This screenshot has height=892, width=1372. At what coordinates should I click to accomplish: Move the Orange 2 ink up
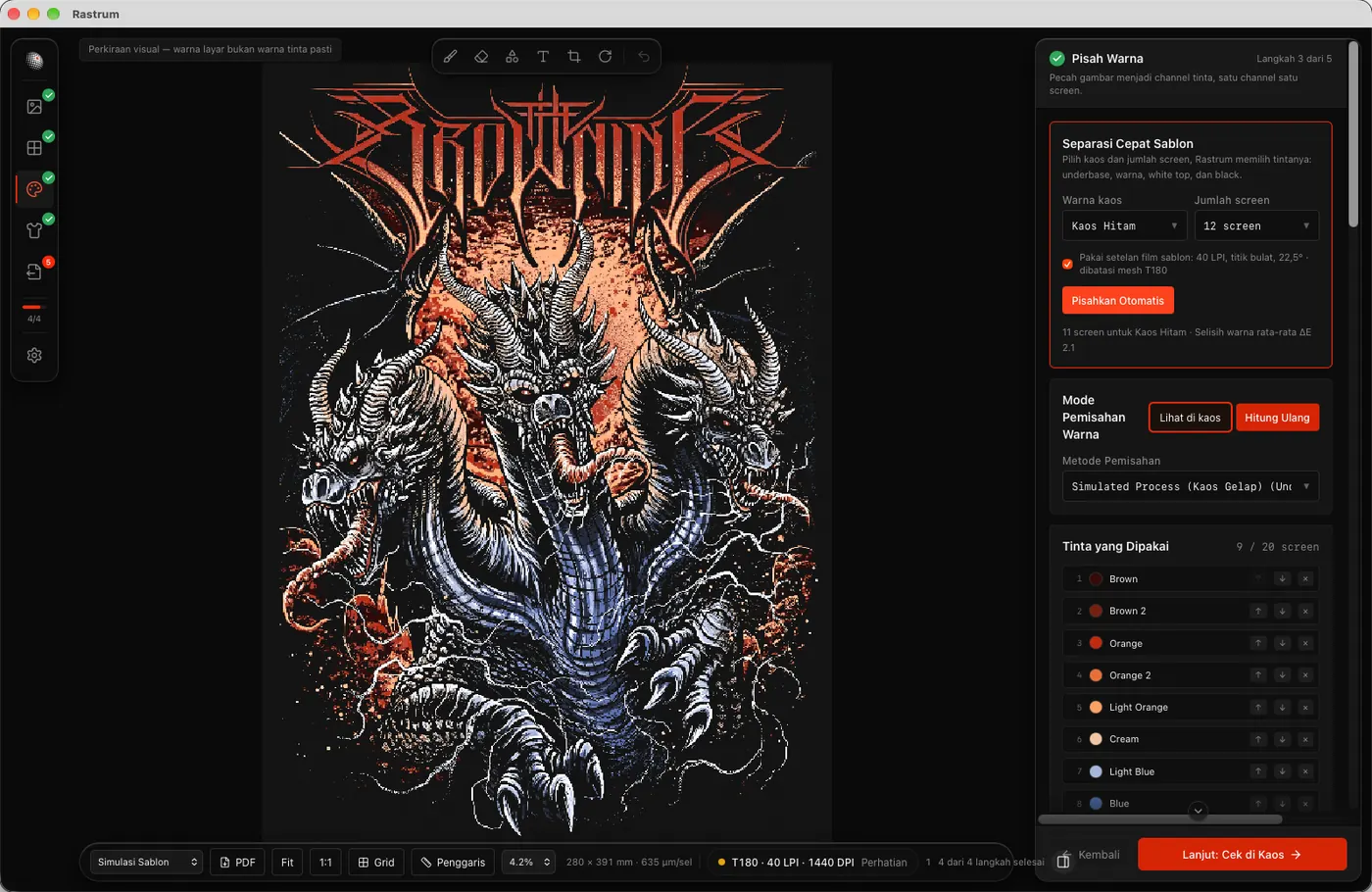click(1258, 675)
